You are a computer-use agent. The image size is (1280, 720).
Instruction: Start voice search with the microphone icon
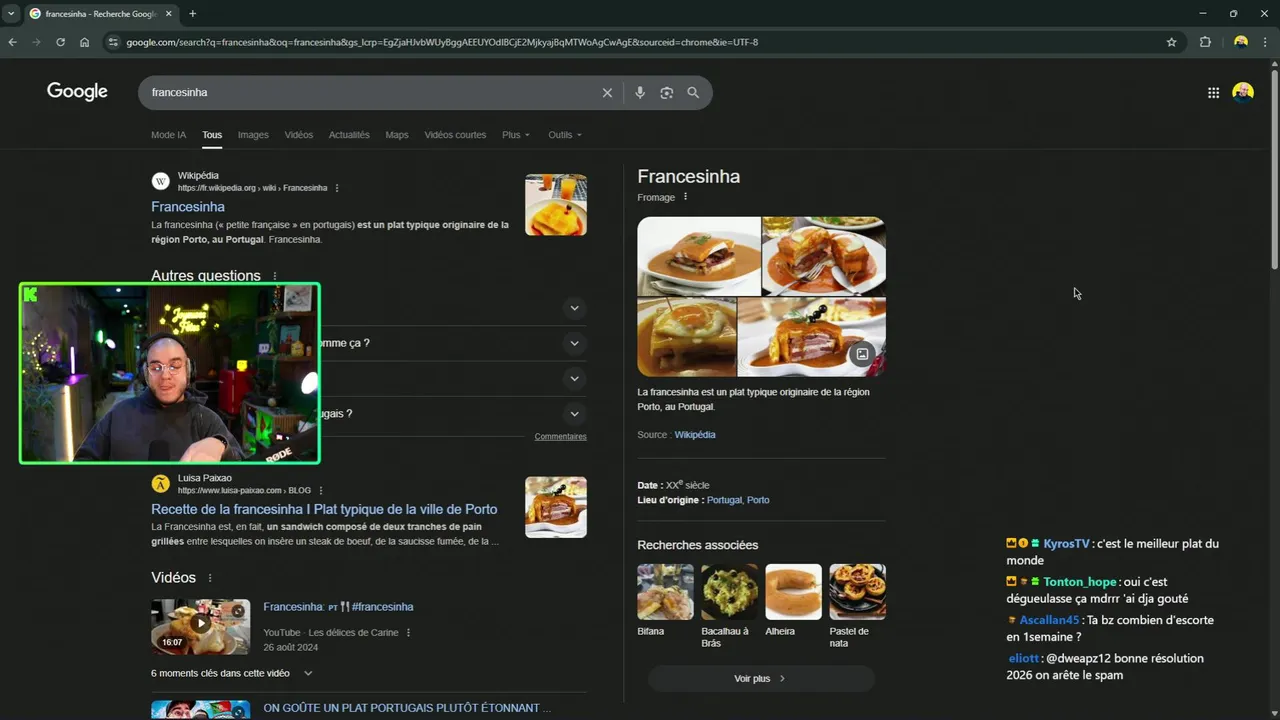click(640, 92)
